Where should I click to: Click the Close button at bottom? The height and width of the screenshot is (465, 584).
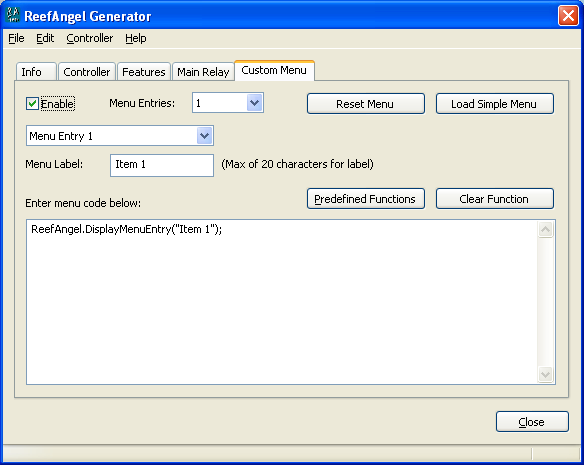(532, 421)
